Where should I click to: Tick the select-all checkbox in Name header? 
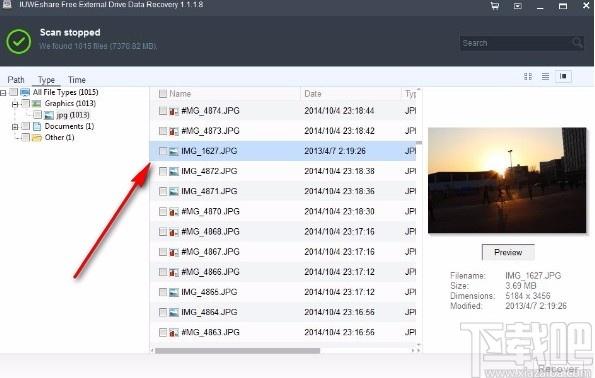click(x=163, y=94)
